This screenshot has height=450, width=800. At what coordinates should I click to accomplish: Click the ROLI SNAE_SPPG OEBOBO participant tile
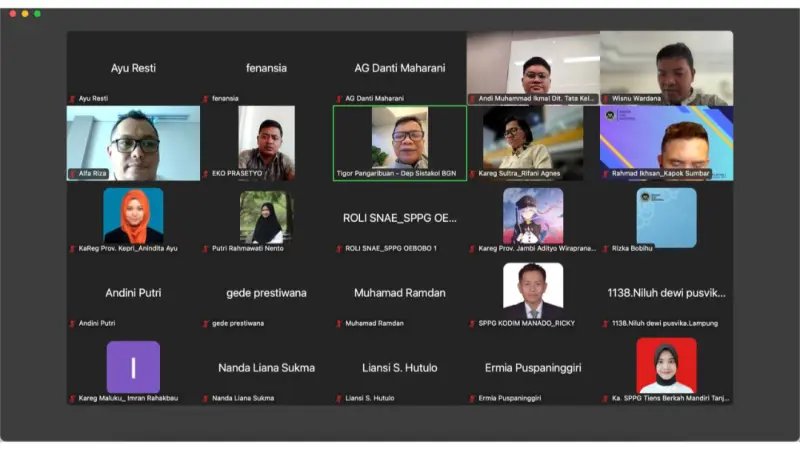[x=399, y=218]
